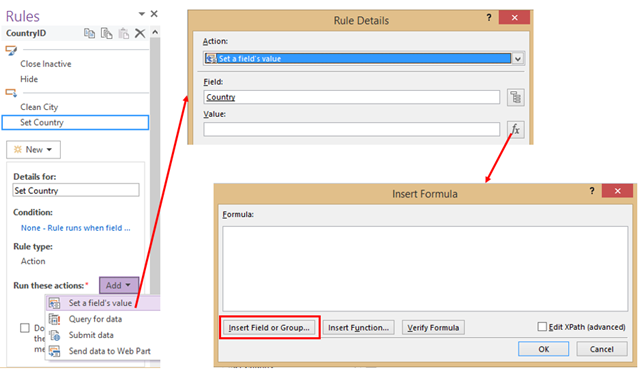
Task: Open the None - Rule runs when field condition link
Action: (76, 228)
